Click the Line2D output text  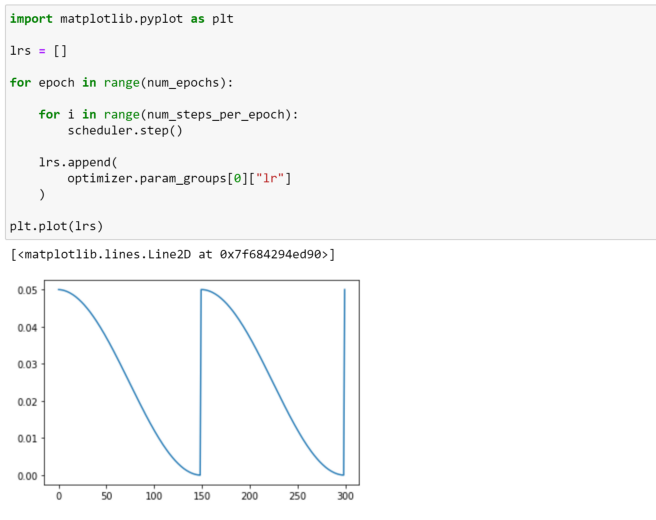tap(173, 254)
